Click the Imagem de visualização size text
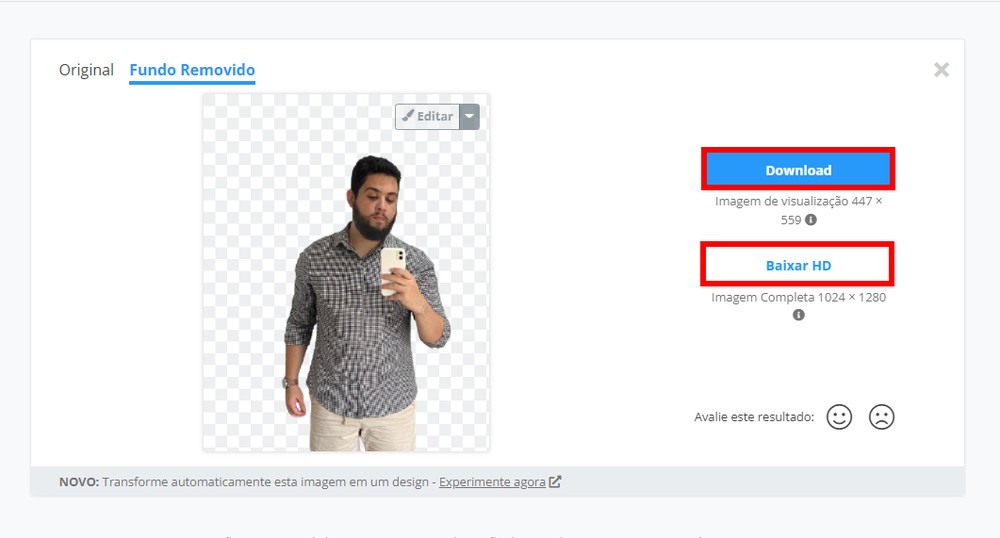 click(798, 210)
